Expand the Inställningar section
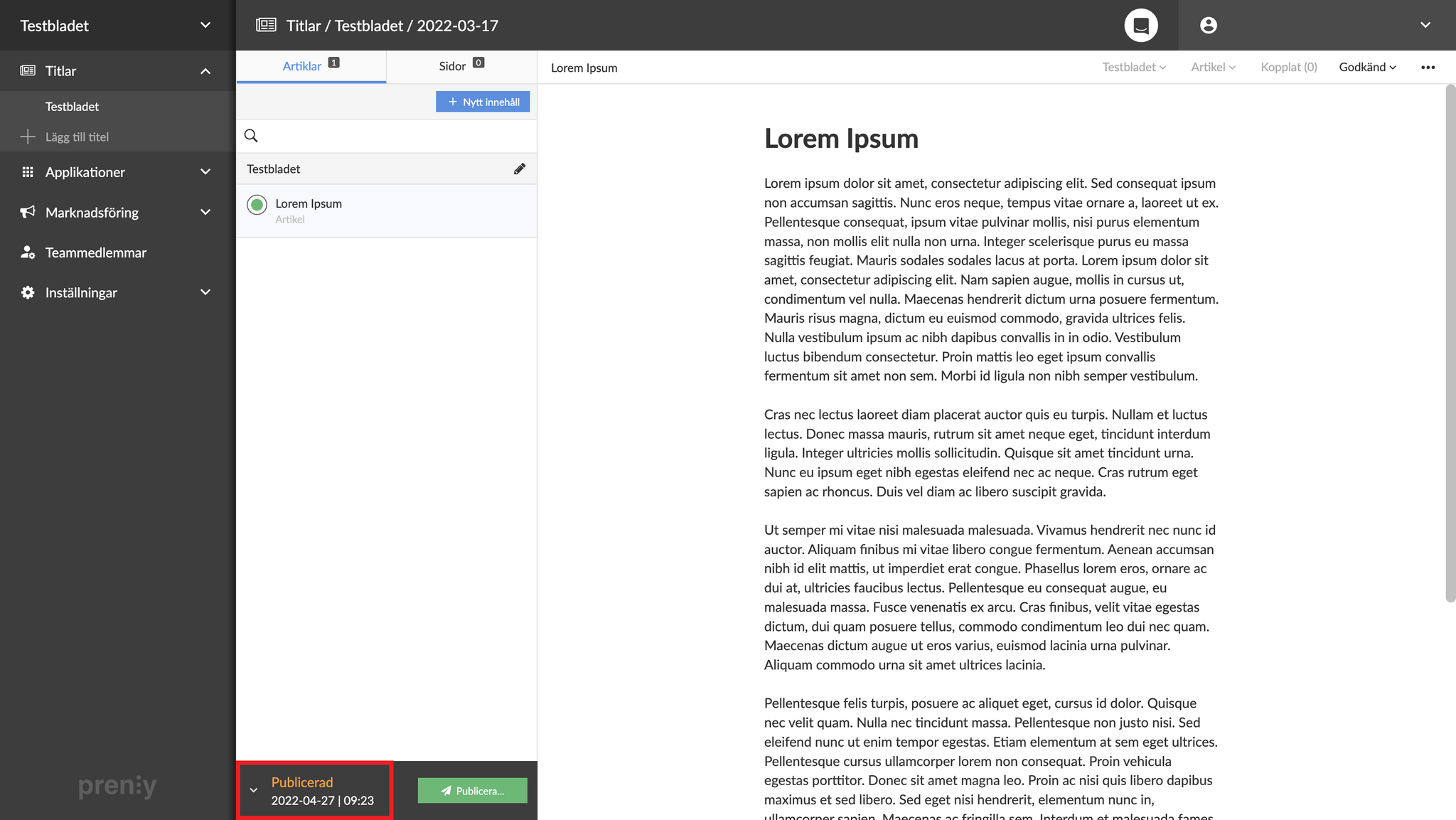Image resolution: width=1456 pixels, height=820 pixels. pos(205,292)
